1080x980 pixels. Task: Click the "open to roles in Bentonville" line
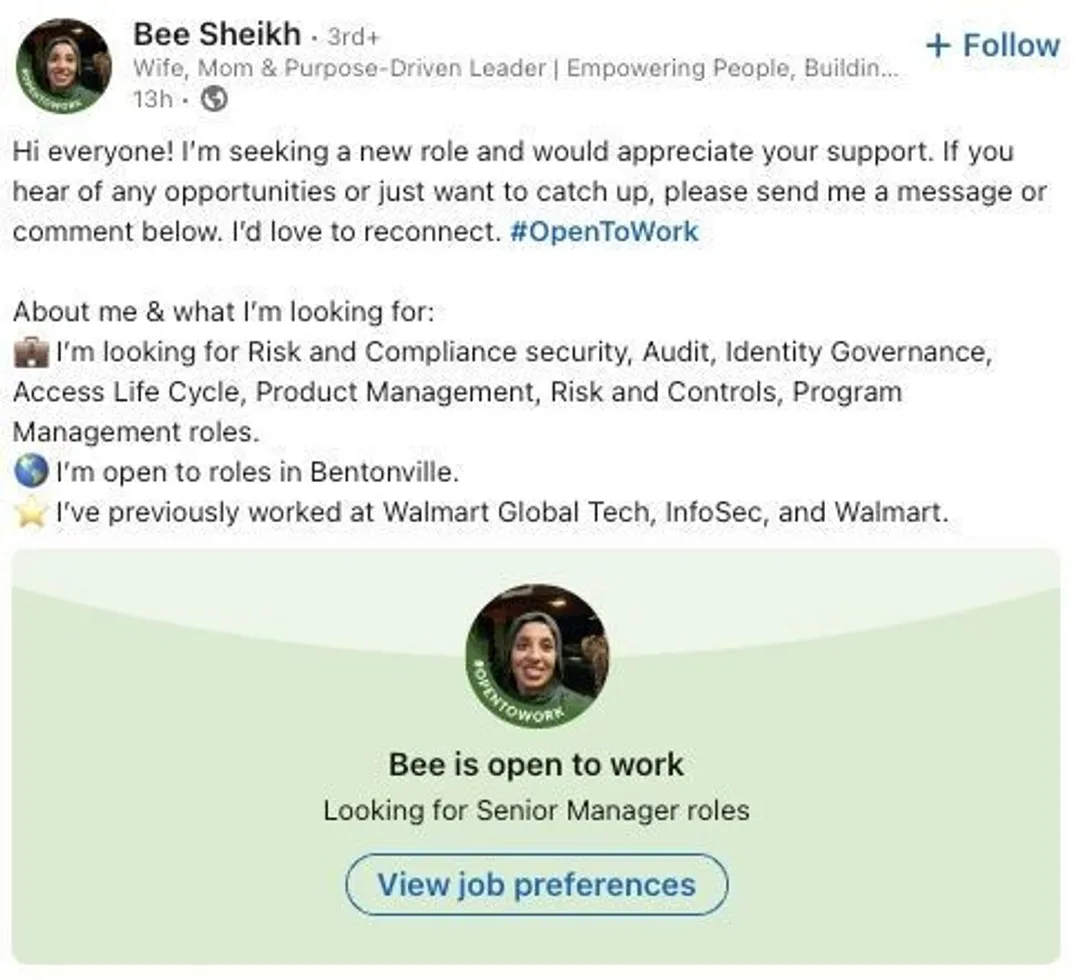point(257,472)
